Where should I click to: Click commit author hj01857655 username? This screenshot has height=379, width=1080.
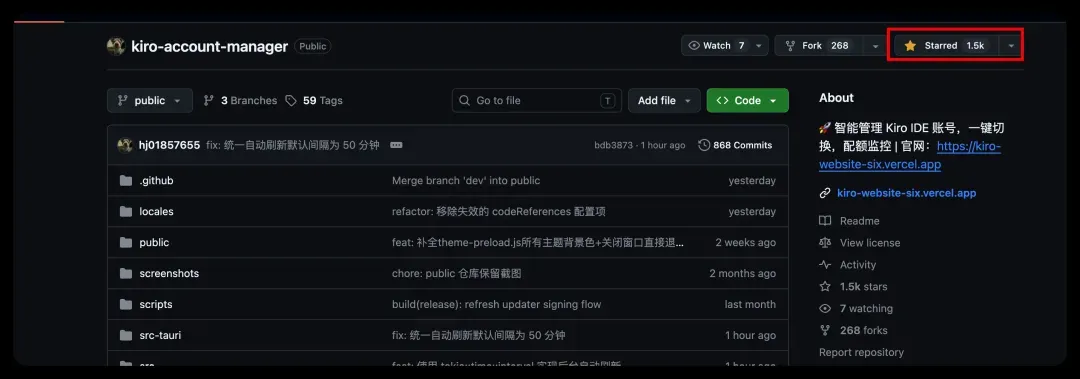(x=169, y=145)
